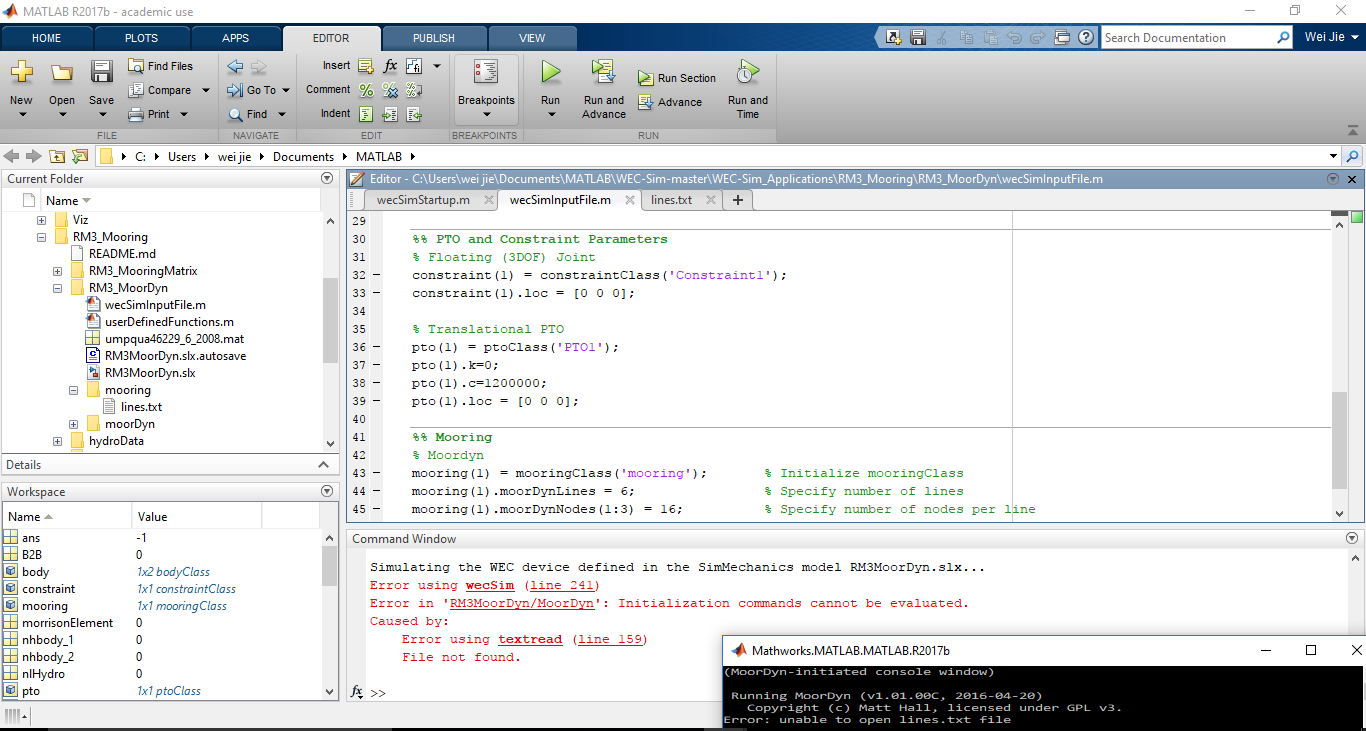This screenshot has width=1366, height=731.
Task: Select README.md in Current Folder
Action: click(x=122, y=254)
